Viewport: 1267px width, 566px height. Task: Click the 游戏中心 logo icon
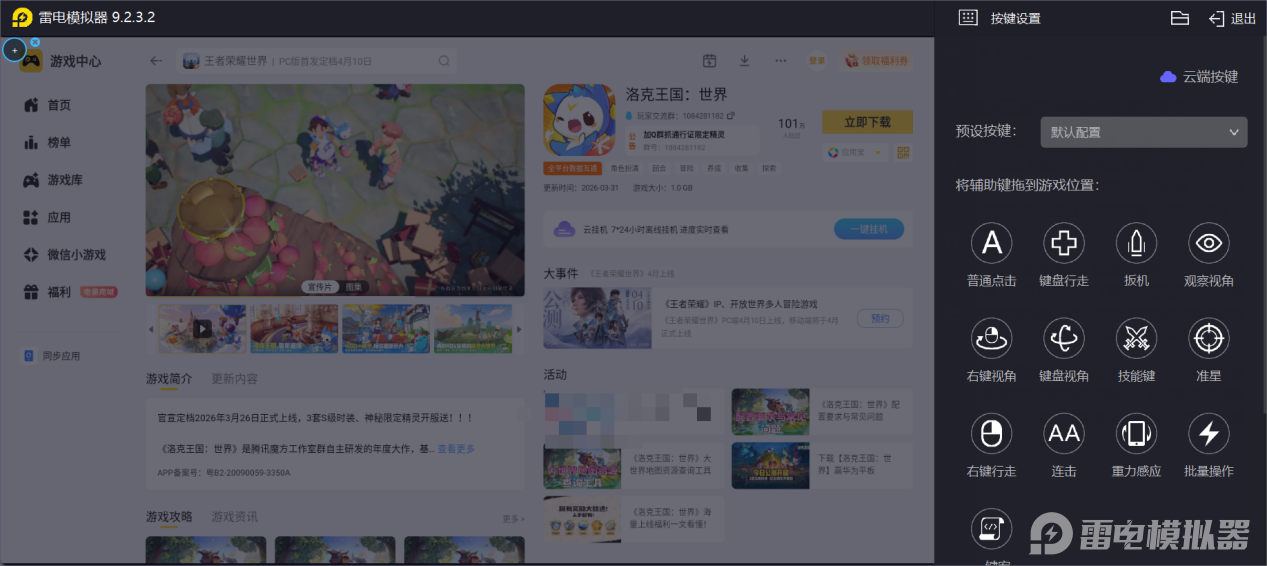click(32, 62)
